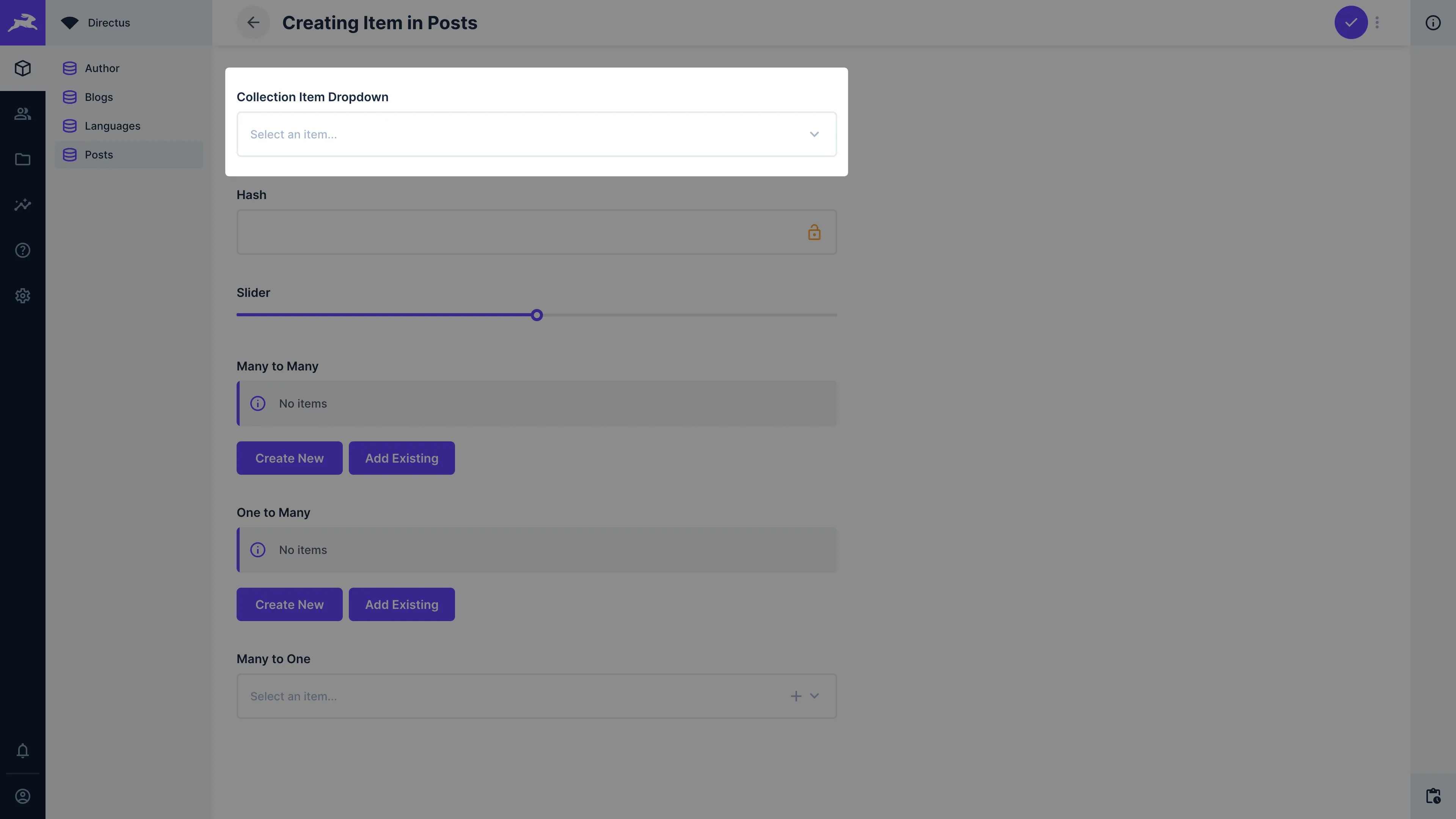The image size is (1456, 819).
Task: Open the File Library folder icon
Action: (x=23, y=159)
